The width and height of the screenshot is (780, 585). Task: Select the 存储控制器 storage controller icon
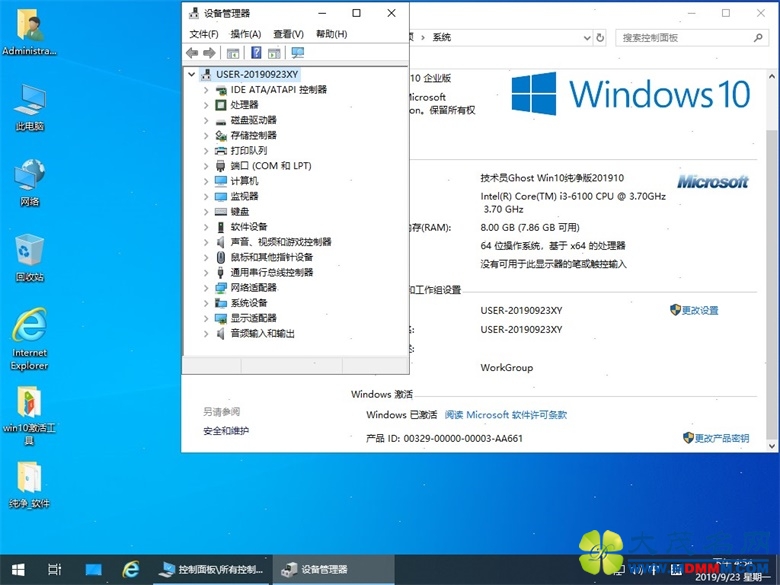(x=221, y=135)
